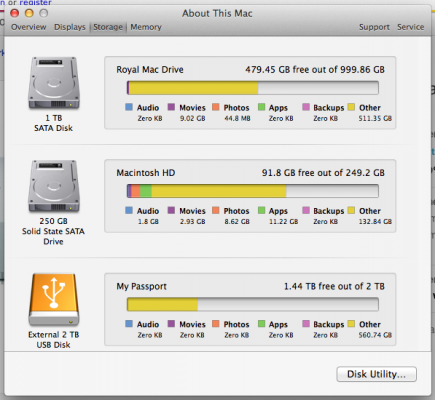
Task: Click the Macintosh HD volume name
Action: point(146,173)
